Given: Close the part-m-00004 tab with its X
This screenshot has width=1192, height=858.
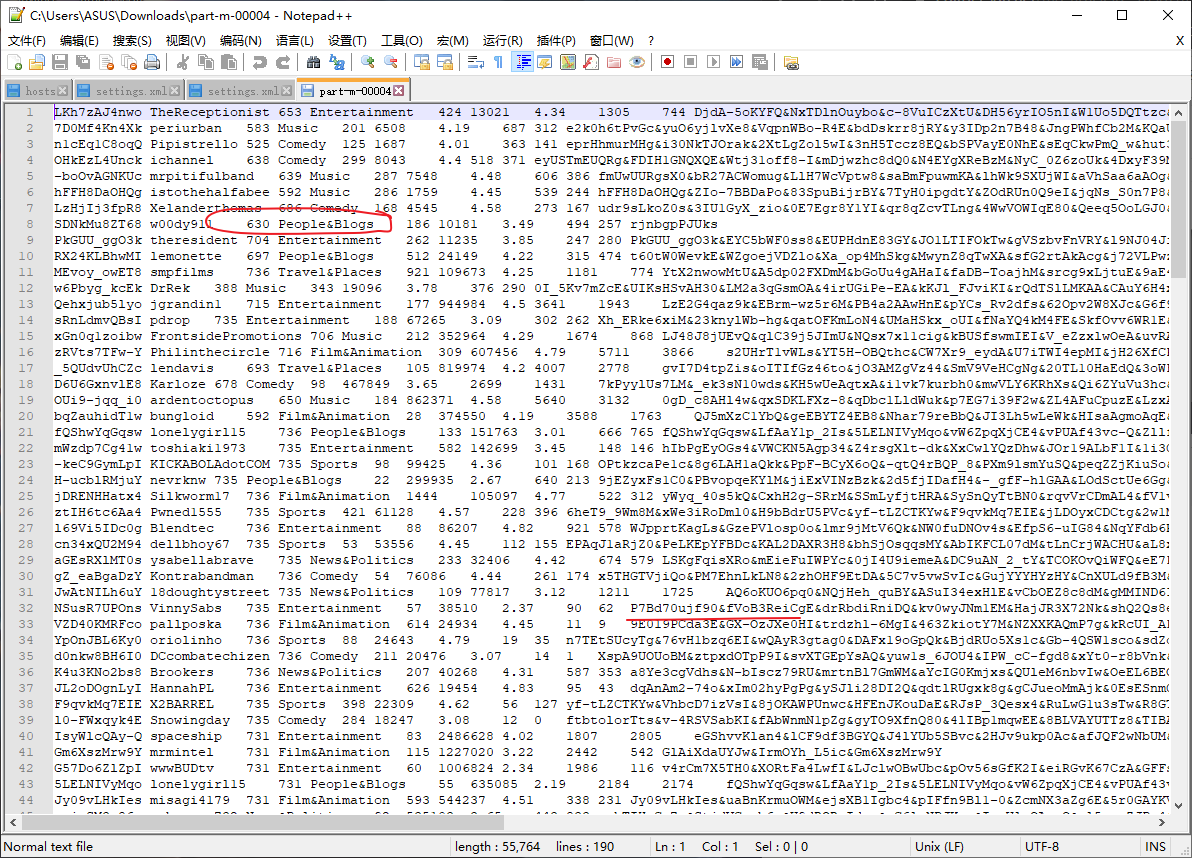Looking at the screenshot, I should 398,90.
